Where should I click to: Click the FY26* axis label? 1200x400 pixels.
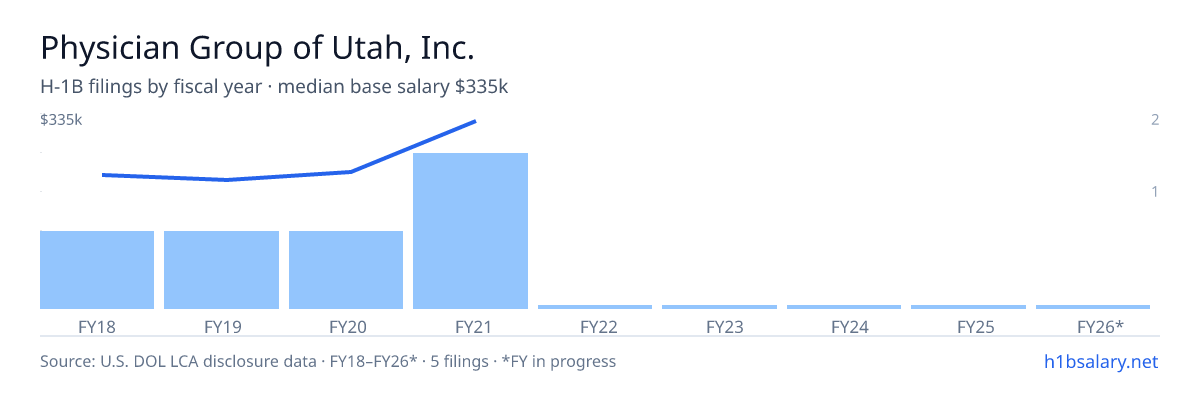tap(1100, 326)
